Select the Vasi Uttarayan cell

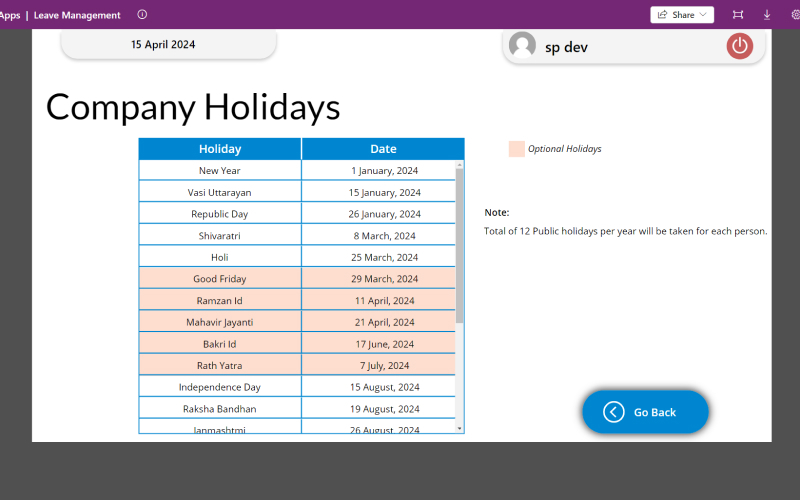point(220,192)
